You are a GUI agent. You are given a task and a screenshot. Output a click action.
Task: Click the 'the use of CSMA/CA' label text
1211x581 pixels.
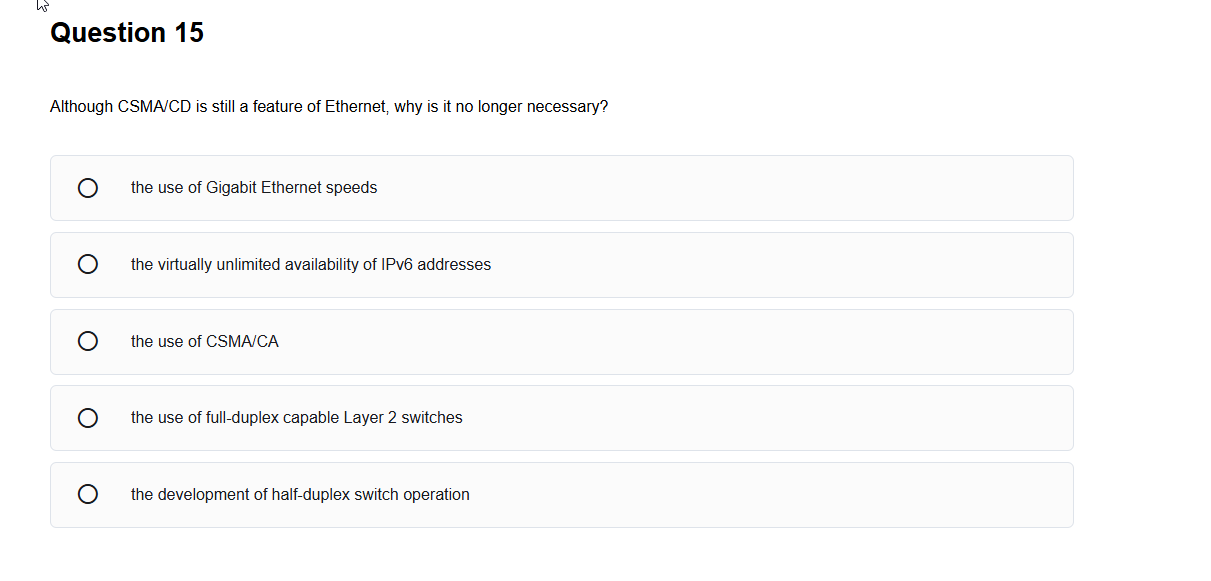[205, 342]
